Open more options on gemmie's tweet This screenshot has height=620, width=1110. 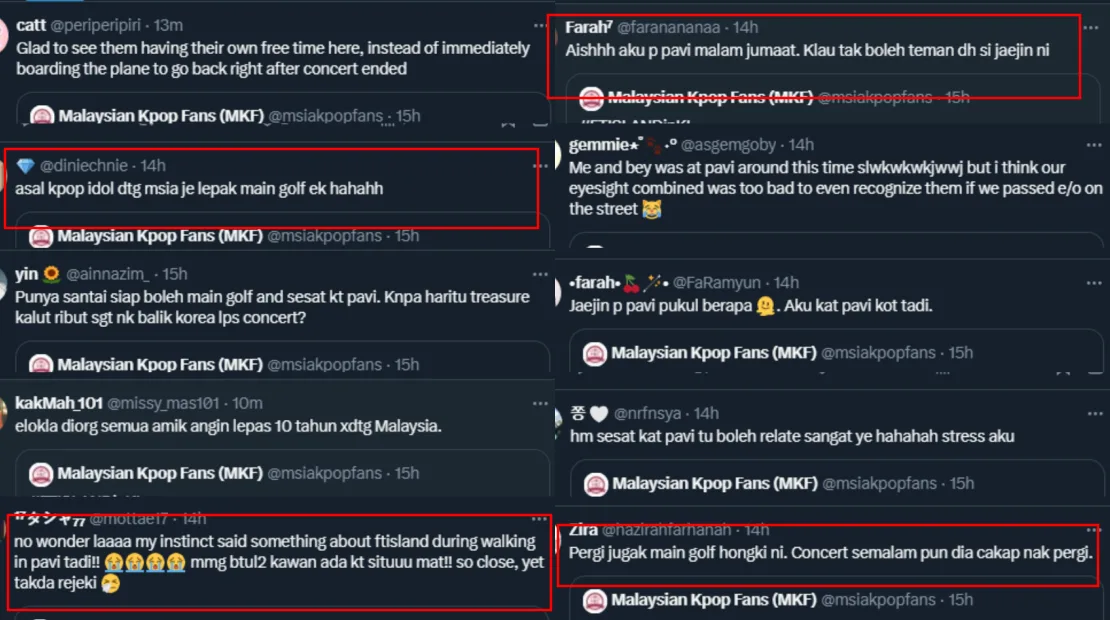pos(1095,145)
